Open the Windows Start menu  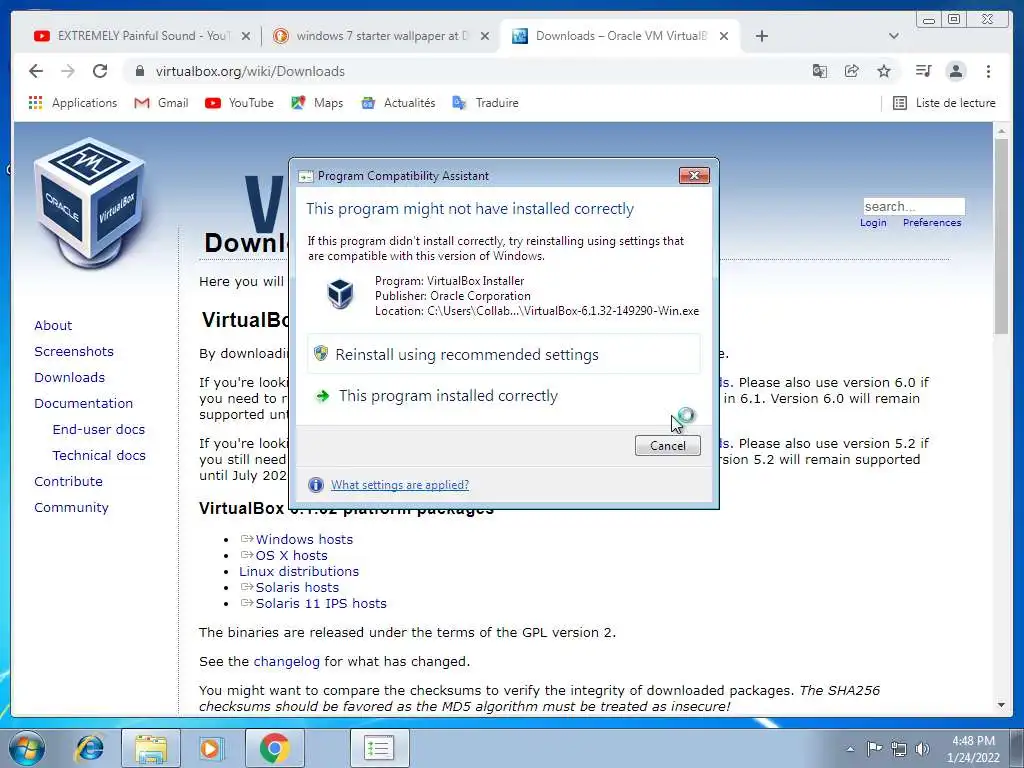(27, 748)
